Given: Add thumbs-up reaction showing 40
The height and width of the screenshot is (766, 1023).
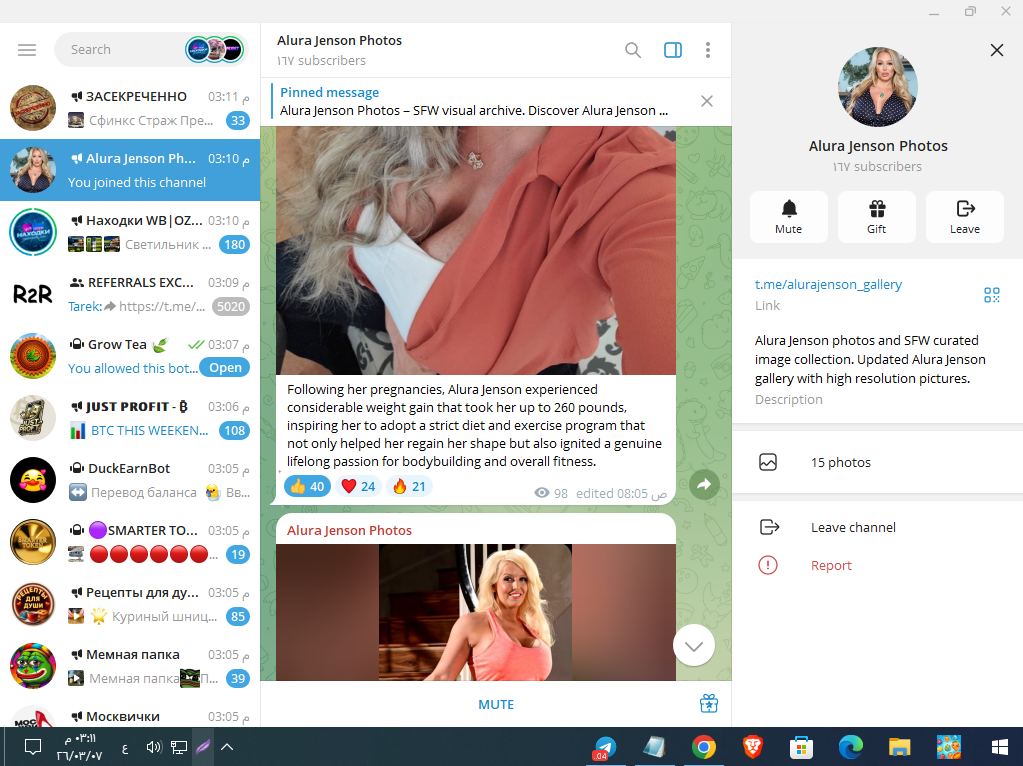Looking at the screenshot, I should 307,487.
